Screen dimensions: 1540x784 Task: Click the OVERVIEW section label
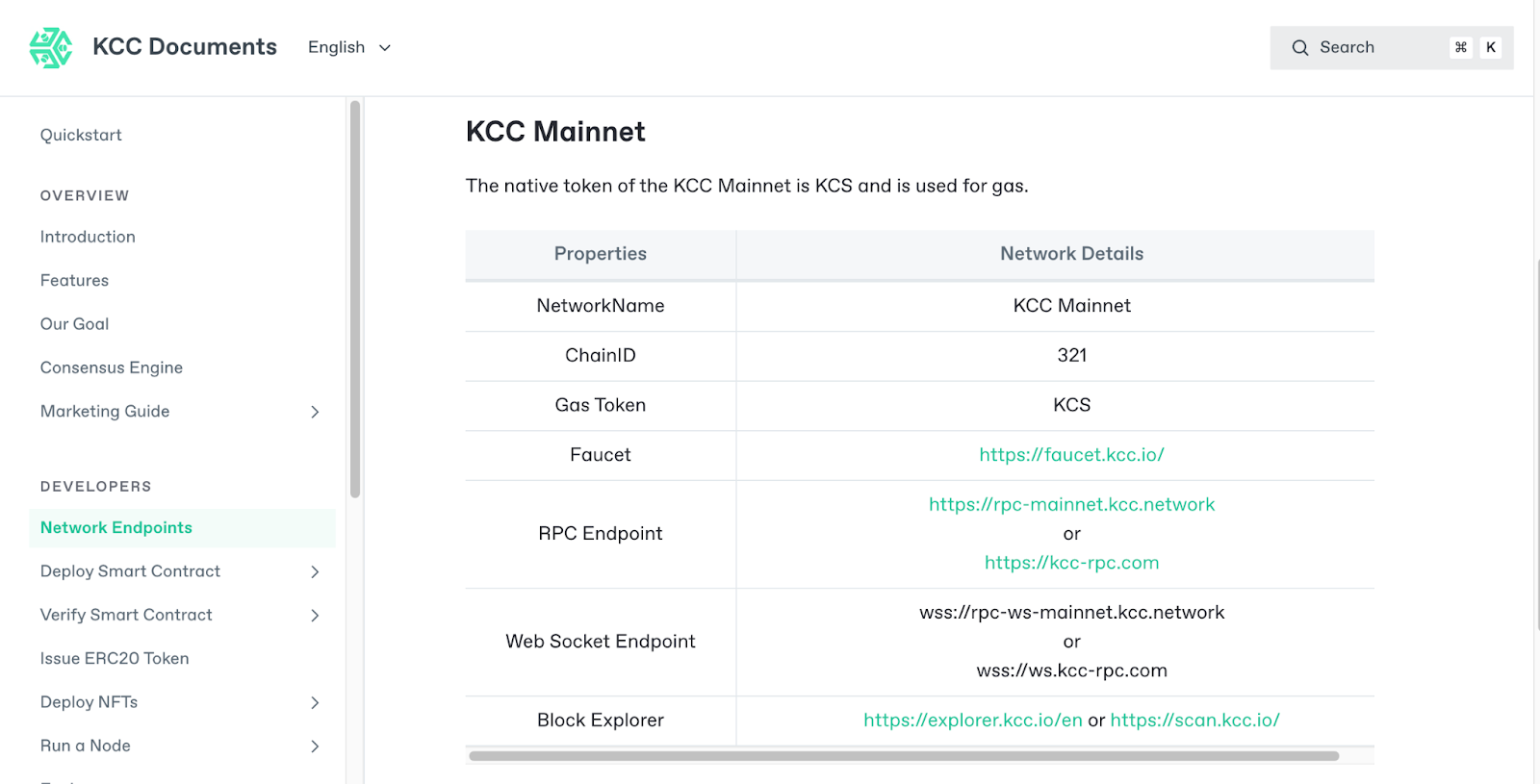(x=85, y=195)
